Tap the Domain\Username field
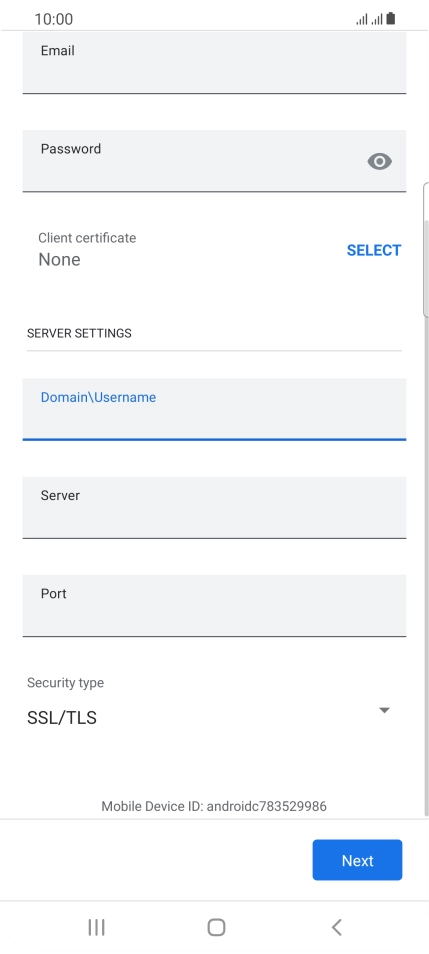429x954 pixels. (x=214, y=409)
